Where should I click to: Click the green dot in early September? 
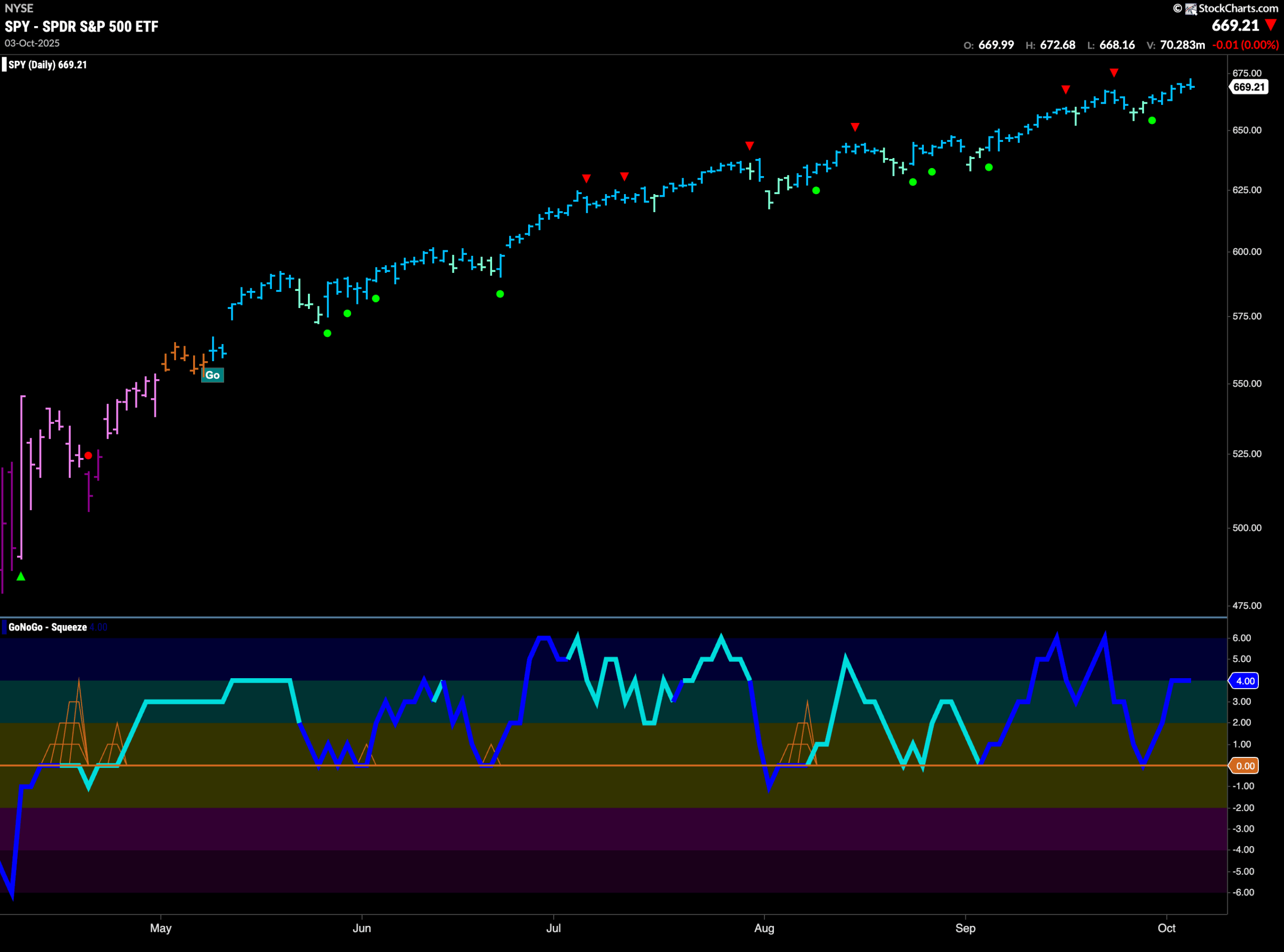(989, 168)
